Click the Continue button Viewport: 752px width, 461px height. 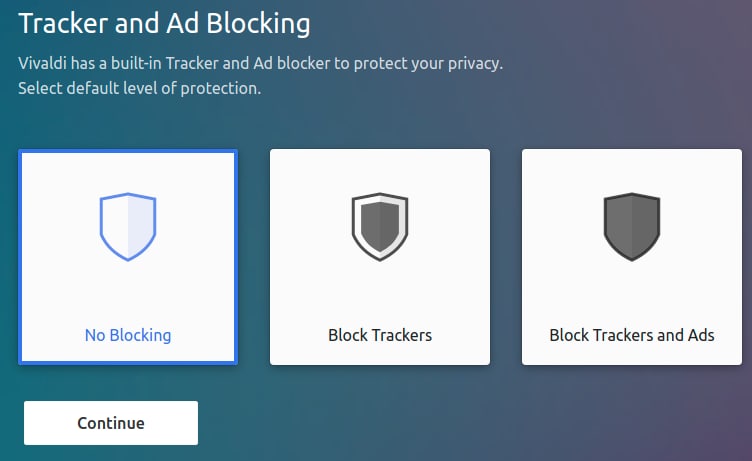pyautogui.click(x=111, y=423)
